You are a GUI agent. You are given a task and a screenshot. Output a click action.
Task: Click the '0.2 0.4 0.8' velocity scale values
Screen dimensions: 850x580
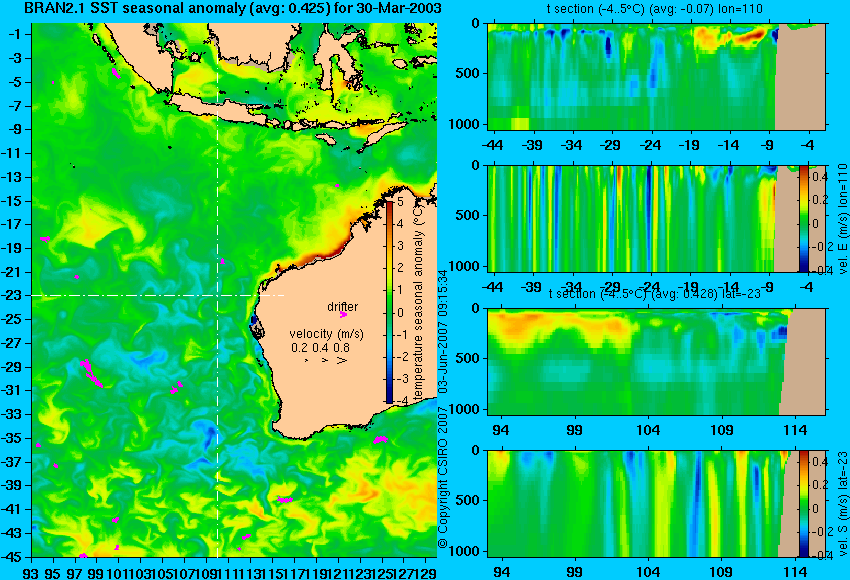[x=320, y=347]
